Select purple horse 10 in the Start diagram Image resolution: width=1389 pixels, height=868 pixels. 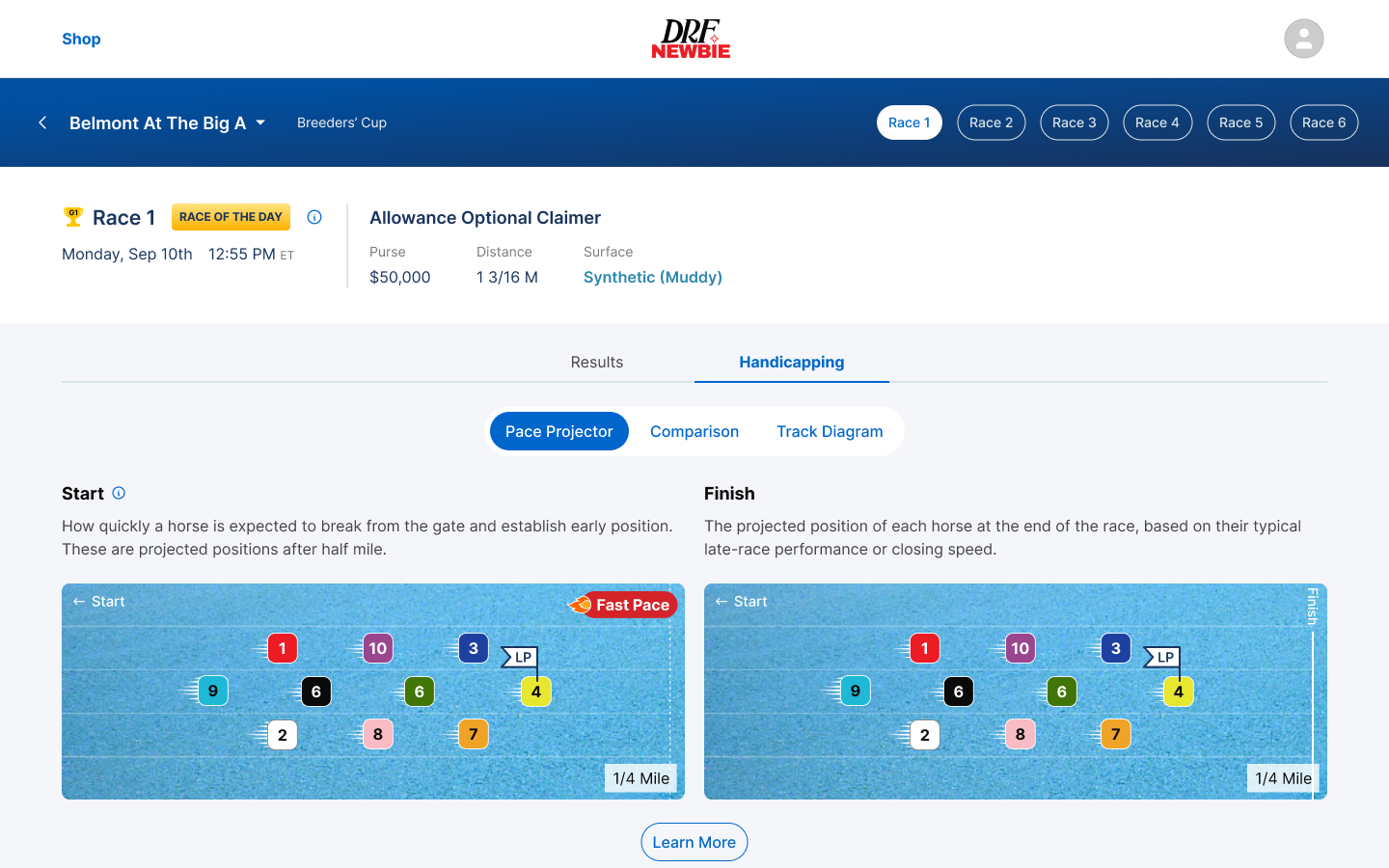coord(377,648)
